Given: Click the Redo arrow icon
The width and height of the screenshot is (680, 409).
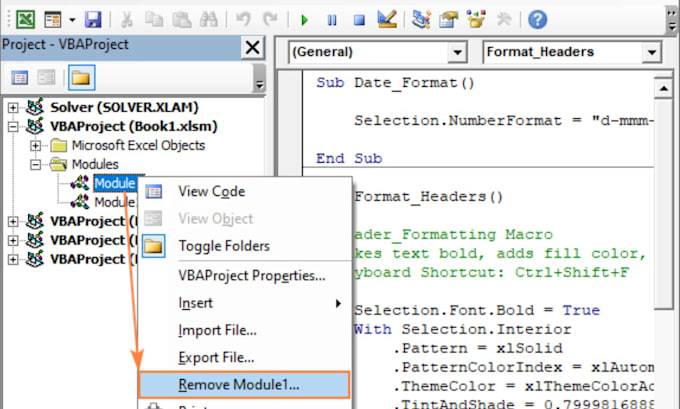Looking at the screenshot, I should pyautogui.click(x=270, y=20).
